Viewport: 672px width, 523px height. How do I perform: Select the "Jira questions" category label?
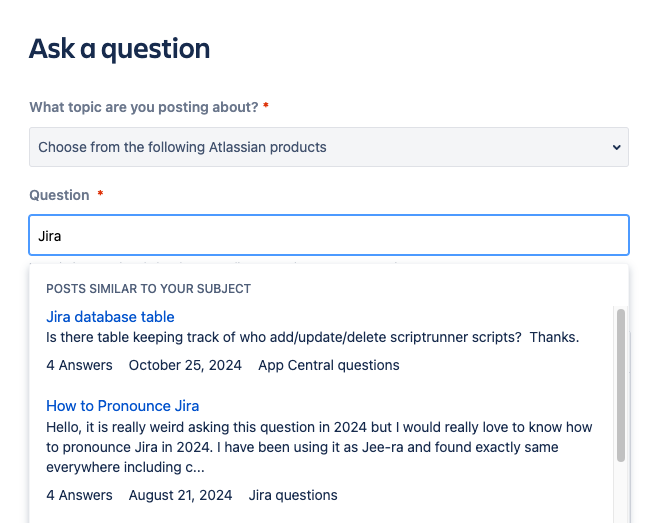[293, 495]
